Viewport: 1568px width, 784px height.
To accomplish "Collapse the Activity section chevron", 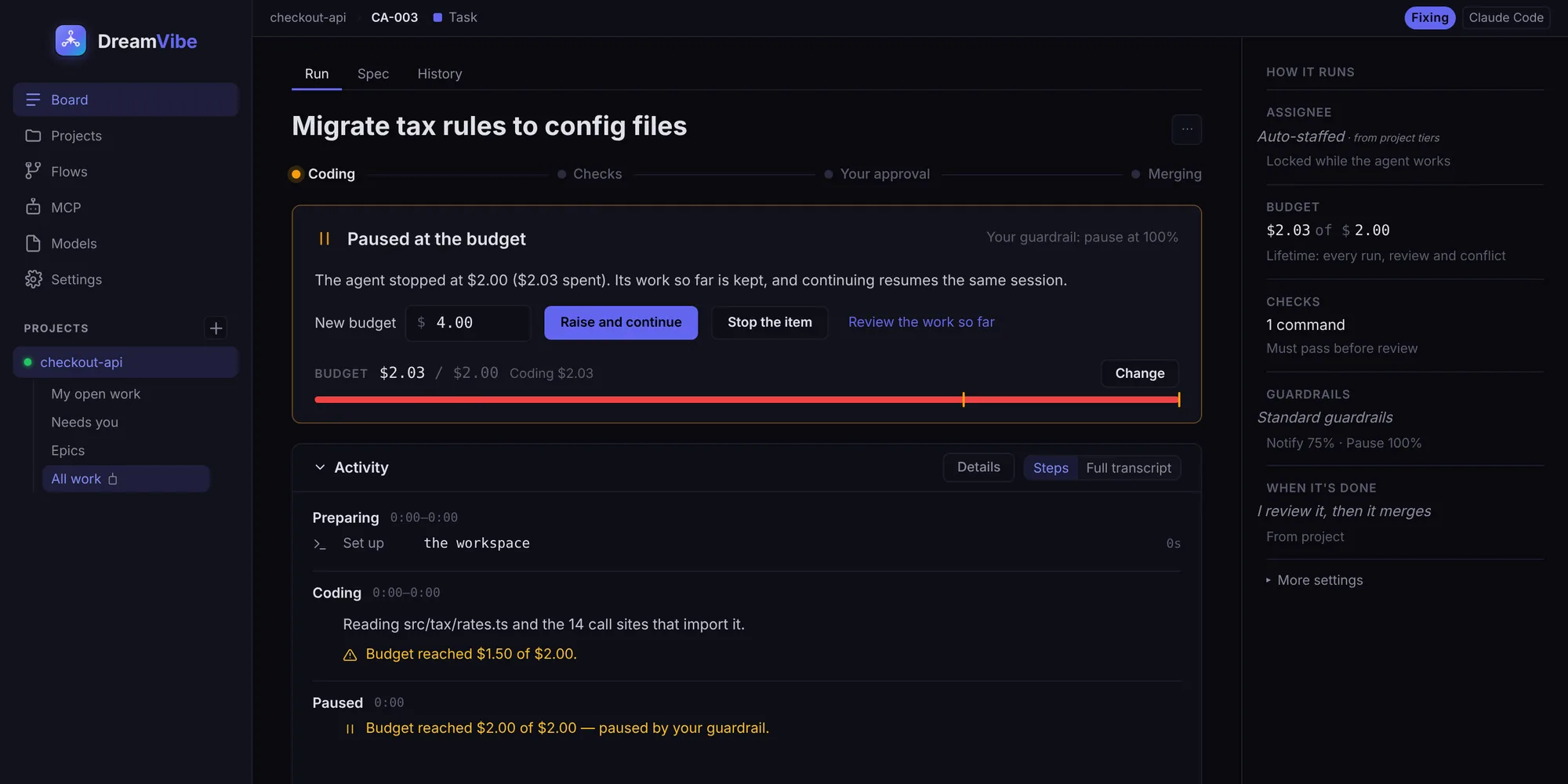I will (x=320, y=467).
